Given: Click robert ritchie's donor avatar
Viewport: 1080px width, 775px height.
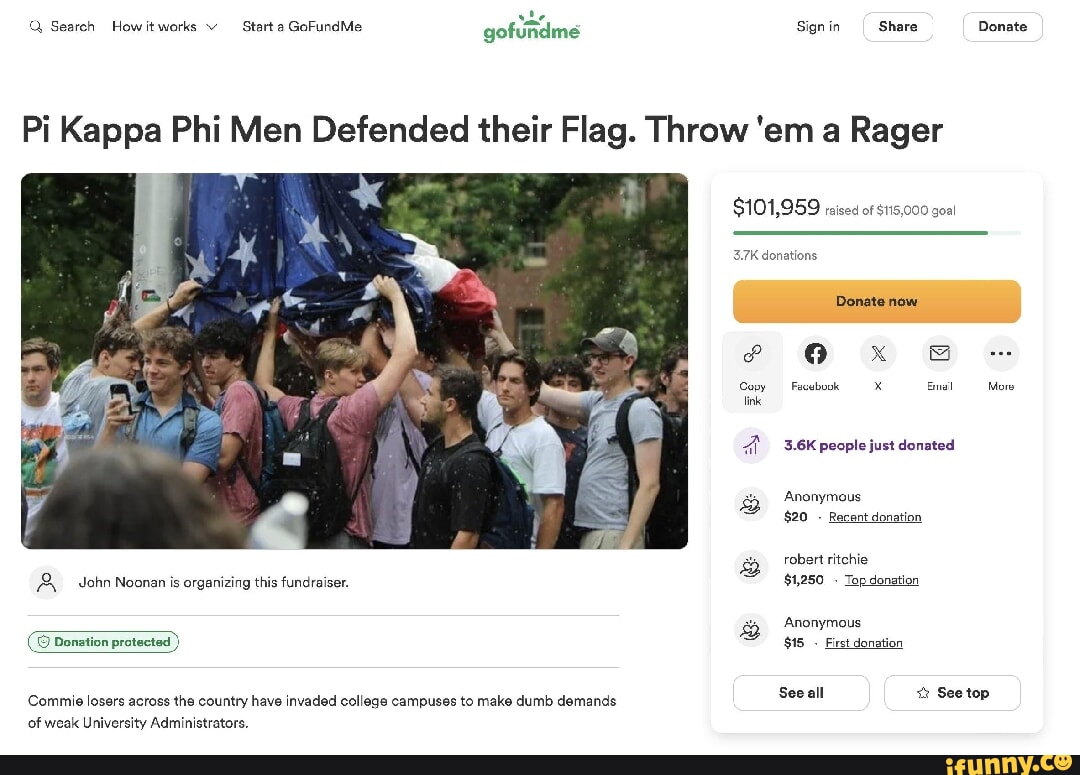Looking at the screenshot, I should point(751,568).
